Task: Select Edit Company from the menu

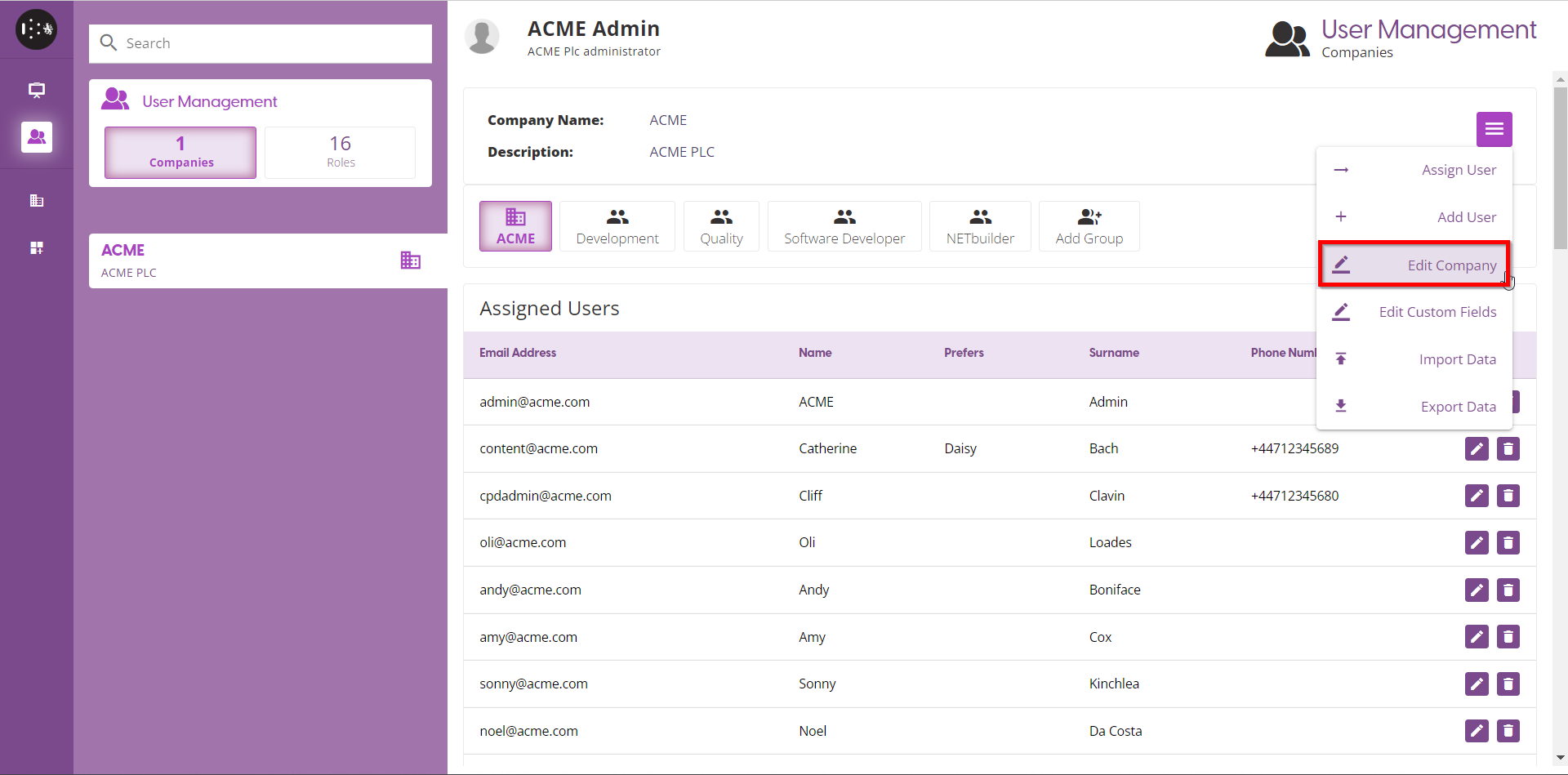Action: (1414, 265)
